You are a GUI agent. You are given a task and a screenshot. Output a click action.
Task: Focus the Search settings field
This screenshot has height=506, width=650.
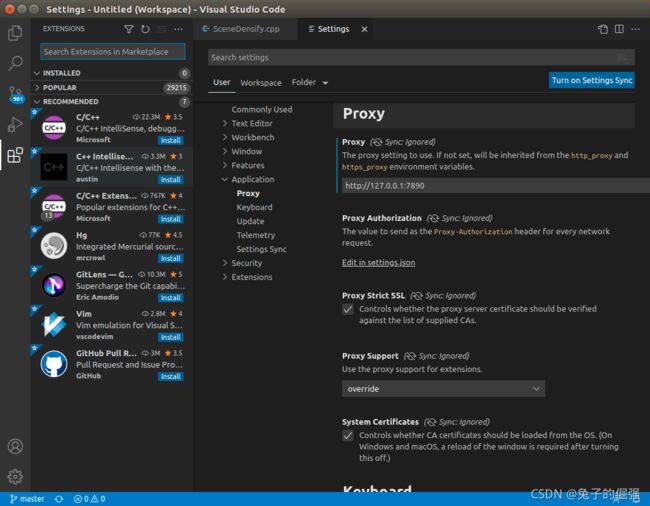click(421, 58)
